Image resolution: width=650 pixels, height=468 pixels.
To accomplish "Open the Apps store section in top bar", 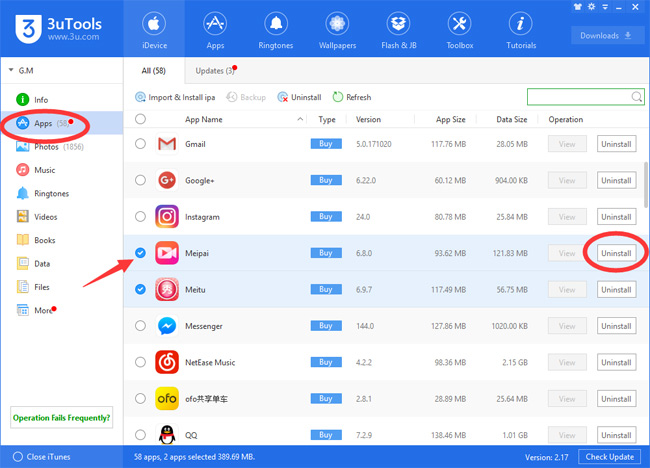I will pos(215,30).
